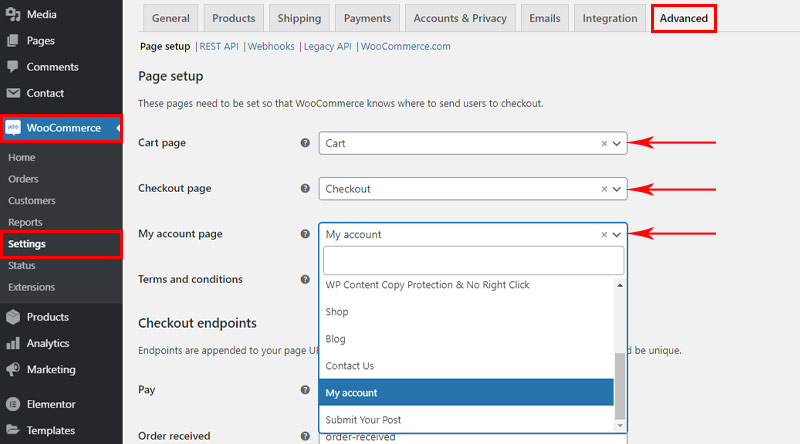This screenshot has width=800, height=444.
Task: Open the REST API link
Action: tap(219, 46)
